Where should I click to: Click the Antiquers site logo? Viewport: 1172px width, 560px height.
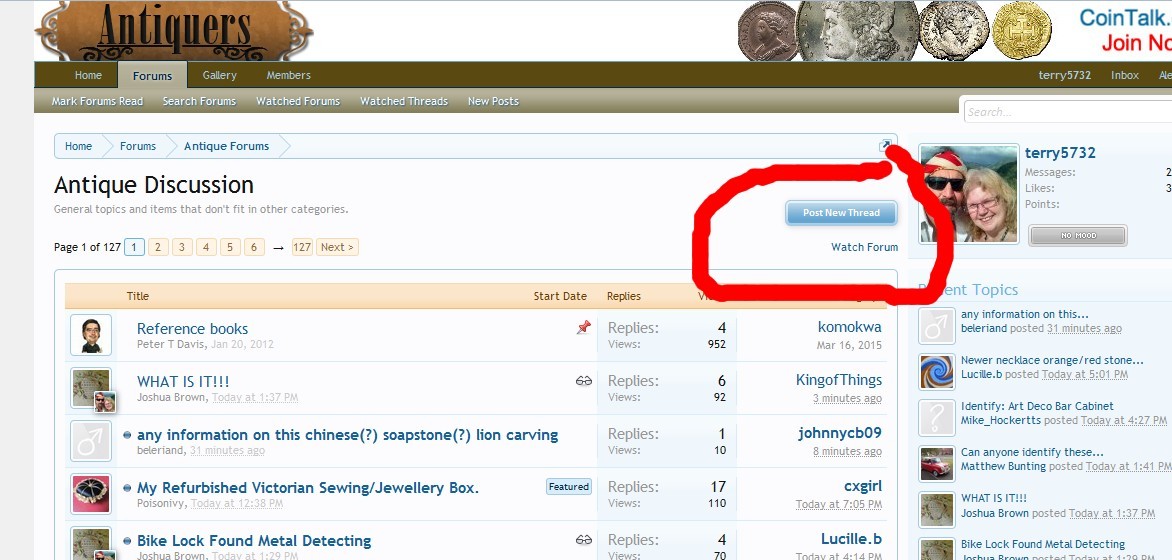[x=174, y=31]
